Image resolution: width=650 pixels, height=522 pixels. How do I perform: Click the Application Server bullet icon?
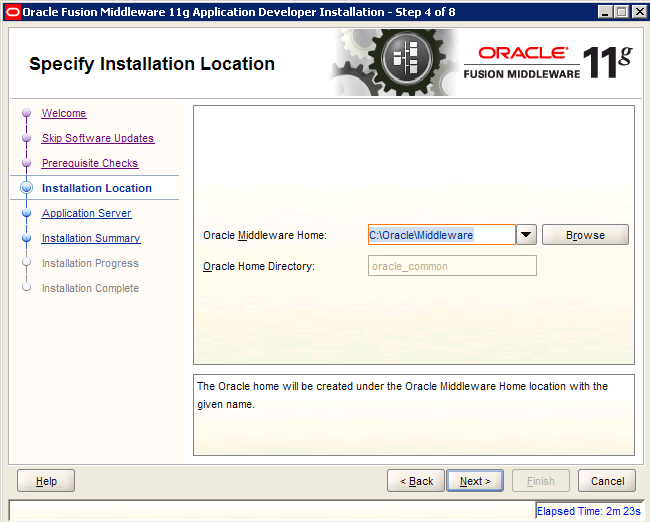coord(27,213)
